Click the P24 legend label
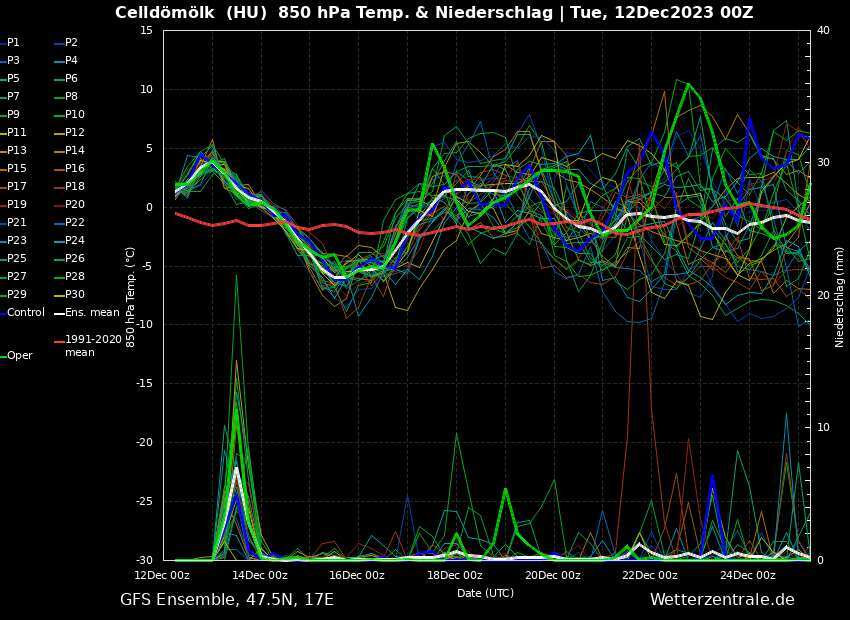This screenshot has height=620, width=850. pyautogui.click(x=75, y=241)
